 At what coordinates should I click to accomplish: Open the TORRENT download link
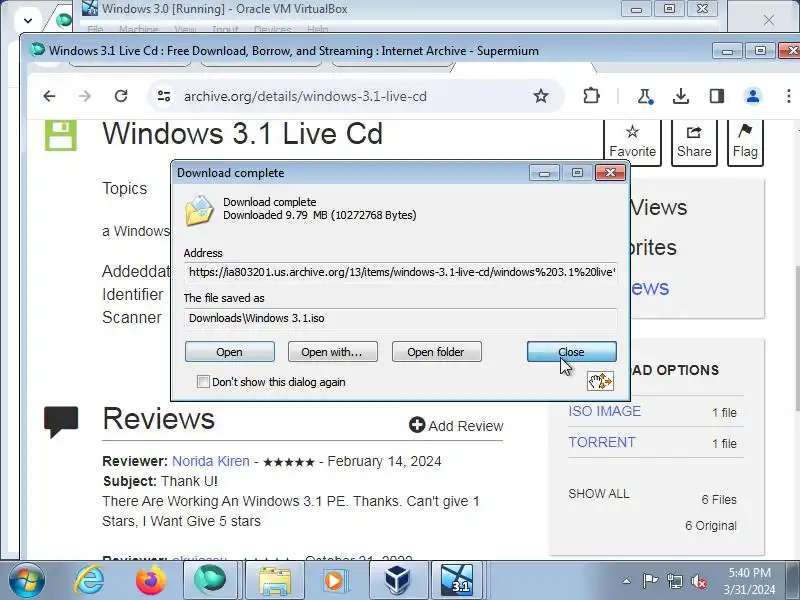602,442
